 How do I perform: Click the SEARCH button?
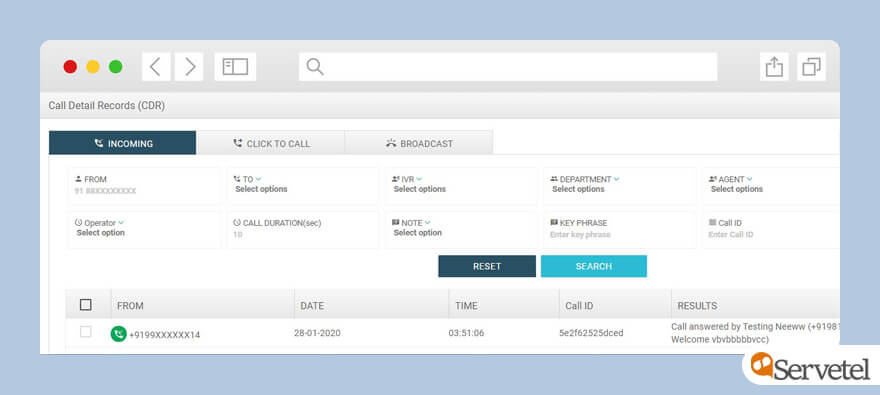(594, 266)
